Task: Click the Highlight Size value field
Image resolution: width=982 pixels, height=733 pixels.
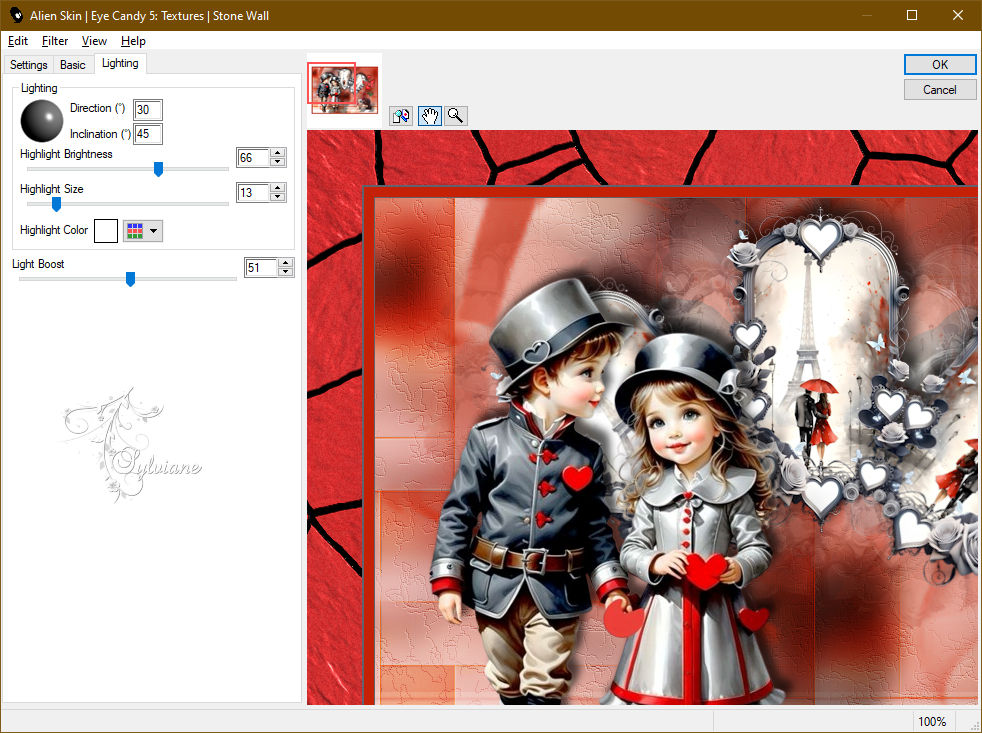Action: pos(253,192)
